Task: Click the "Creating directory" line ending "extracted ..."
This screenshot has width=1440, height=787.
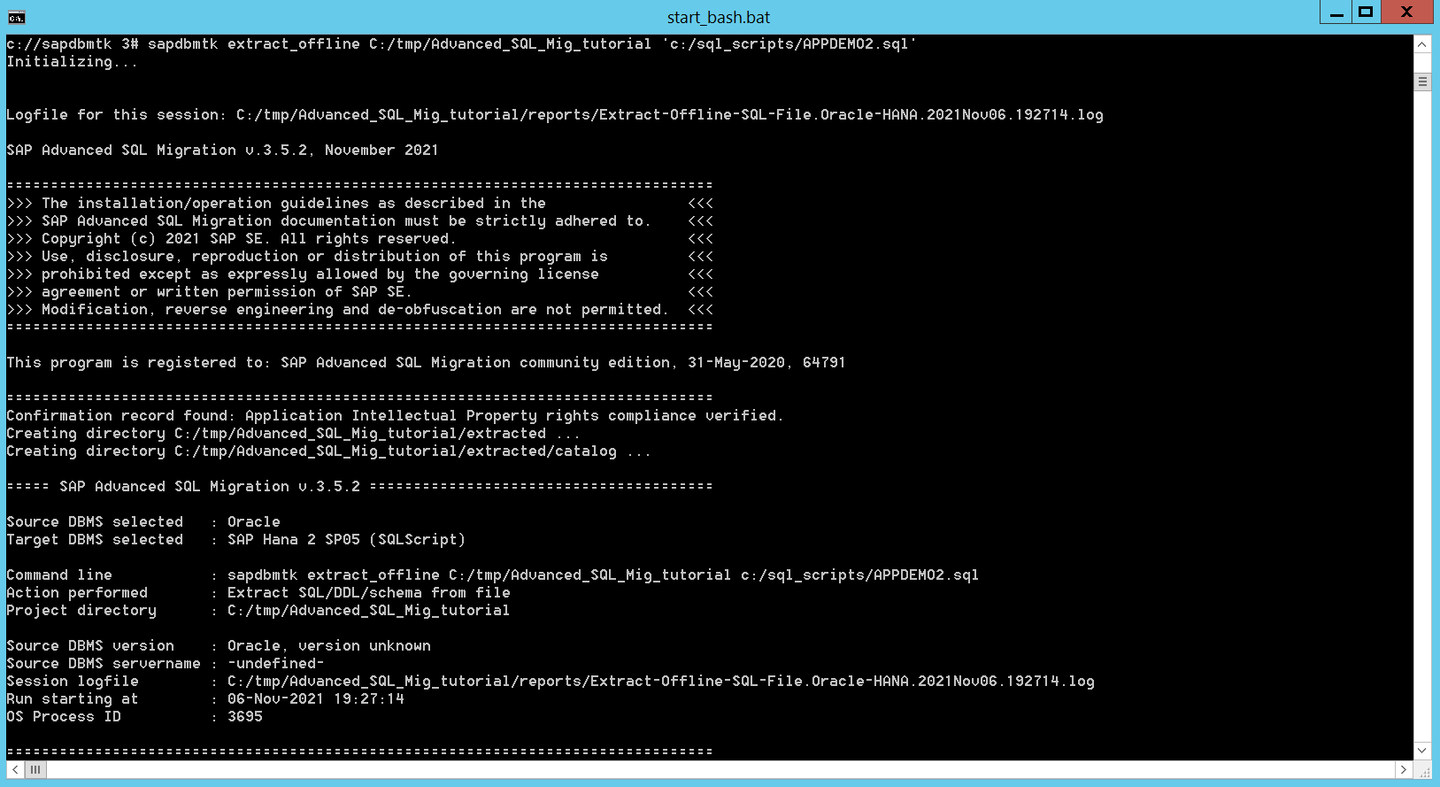Action: point(293,434)
